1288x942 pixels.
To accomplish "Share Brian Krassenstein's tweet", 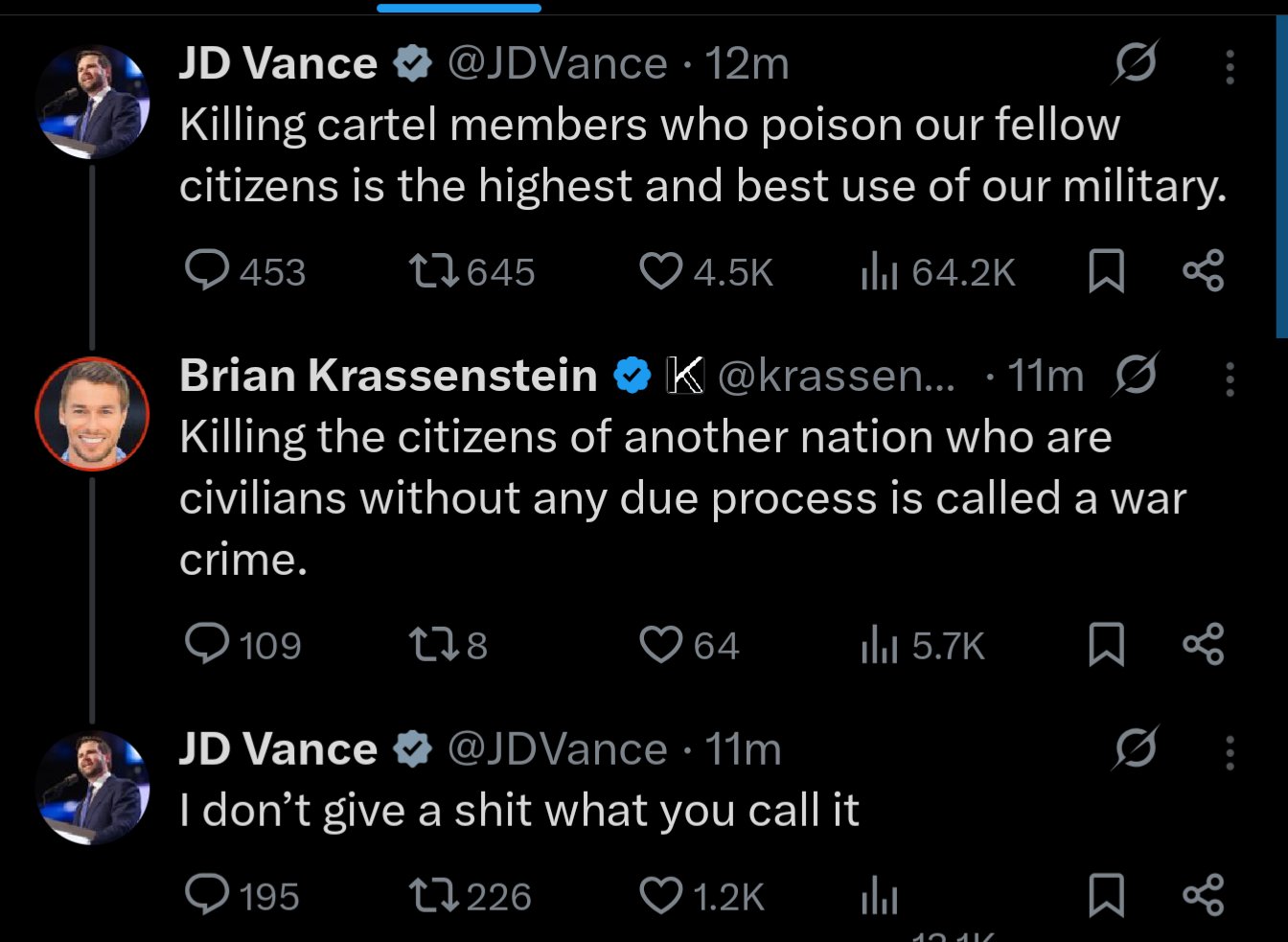I will [1203, 644].
